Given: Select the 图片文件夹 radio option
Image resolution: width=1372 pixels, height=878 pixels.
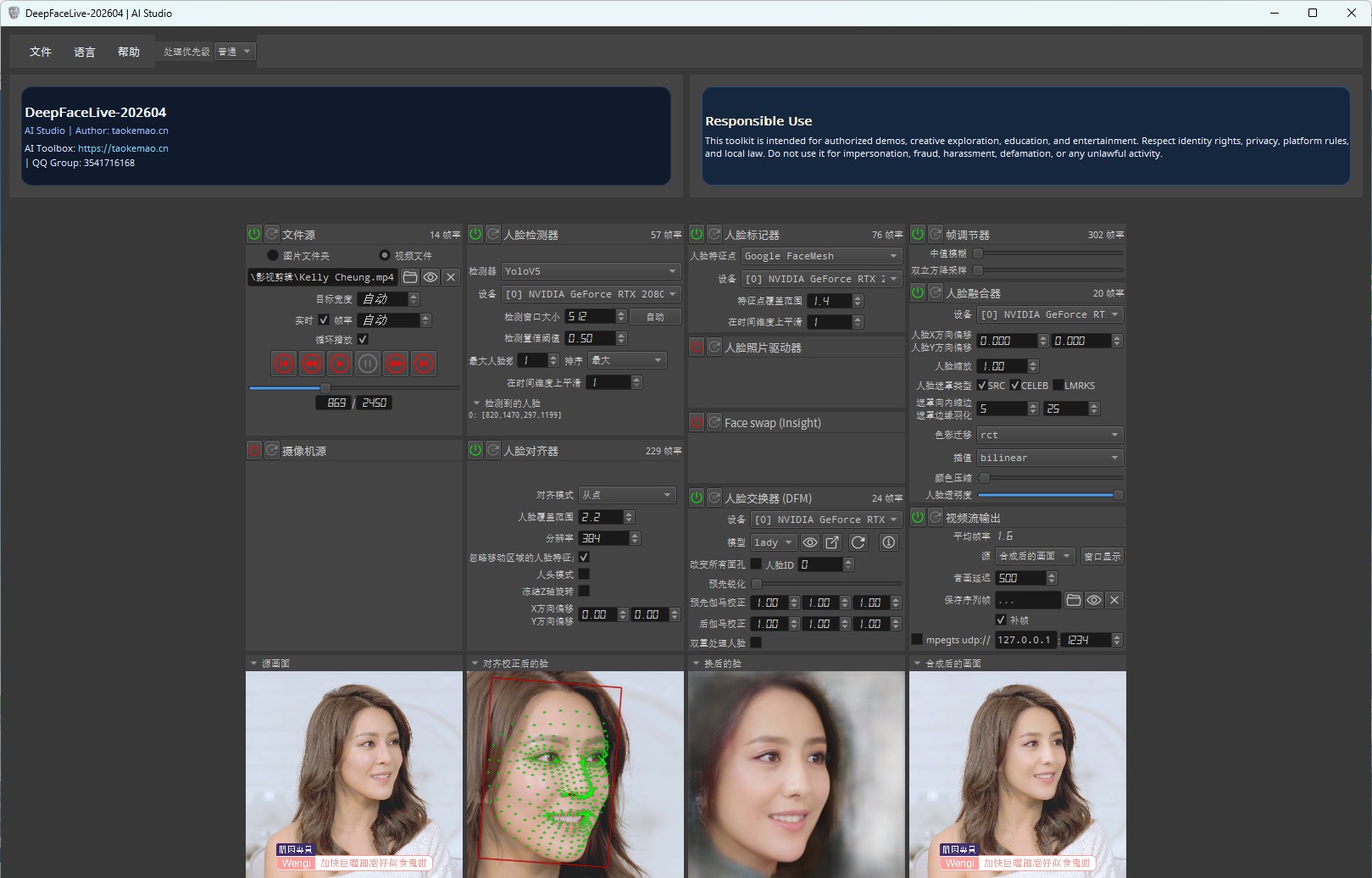Looking at the screenshot, I should click(x=273, y=255).
